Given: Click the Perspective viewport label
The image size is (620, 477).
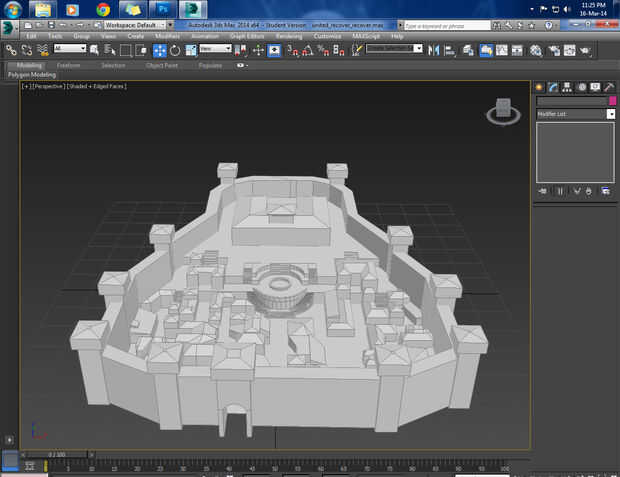Looking at the screenshot, I should point(48,87).
